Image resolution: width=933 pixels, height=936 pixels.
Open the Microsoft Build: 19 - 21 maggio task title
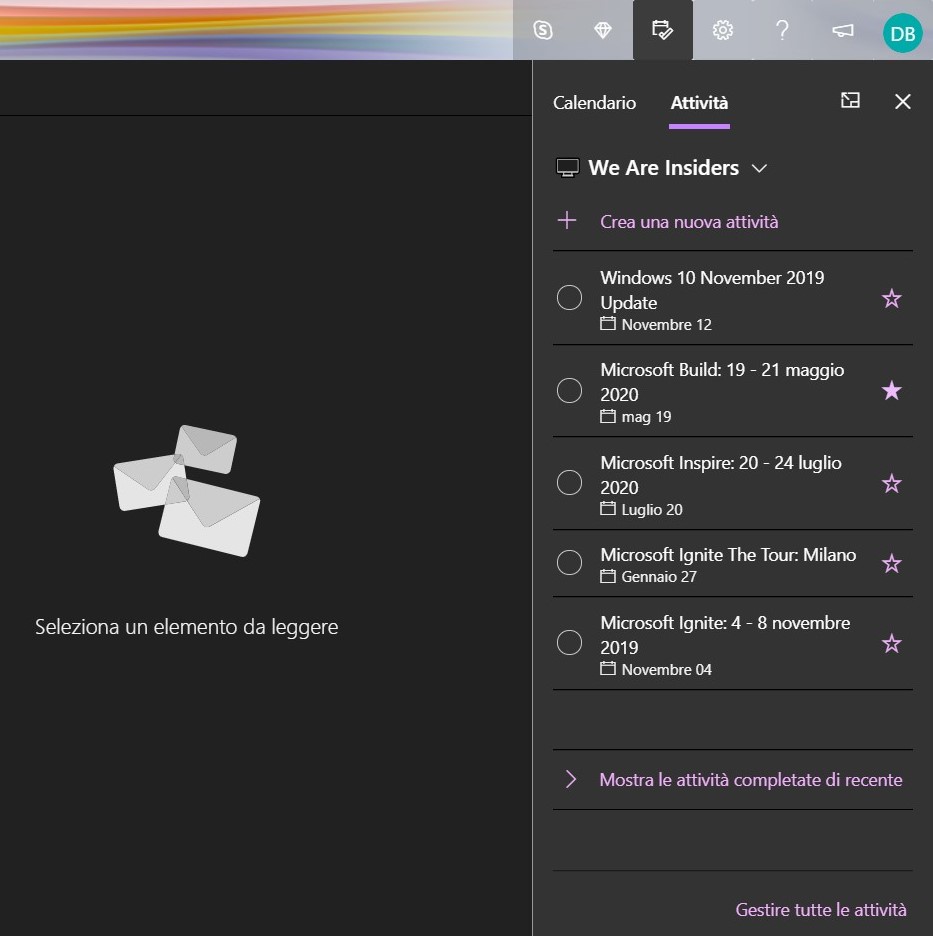tap(722, 382)
